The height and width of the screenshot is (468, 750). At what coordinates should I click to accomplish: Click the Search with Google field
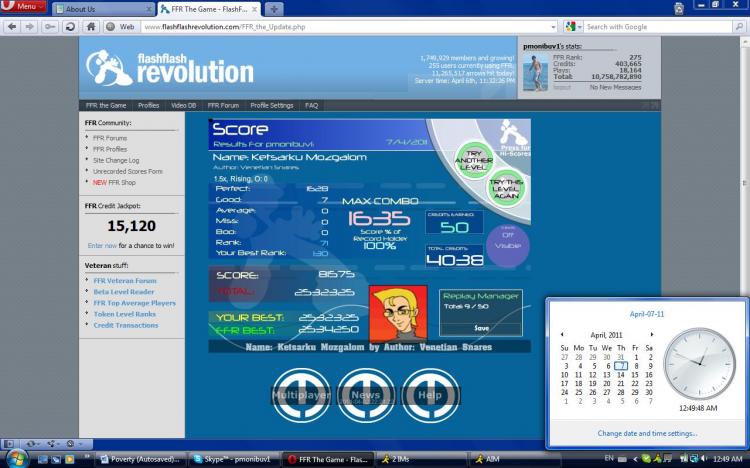(658, 27)
